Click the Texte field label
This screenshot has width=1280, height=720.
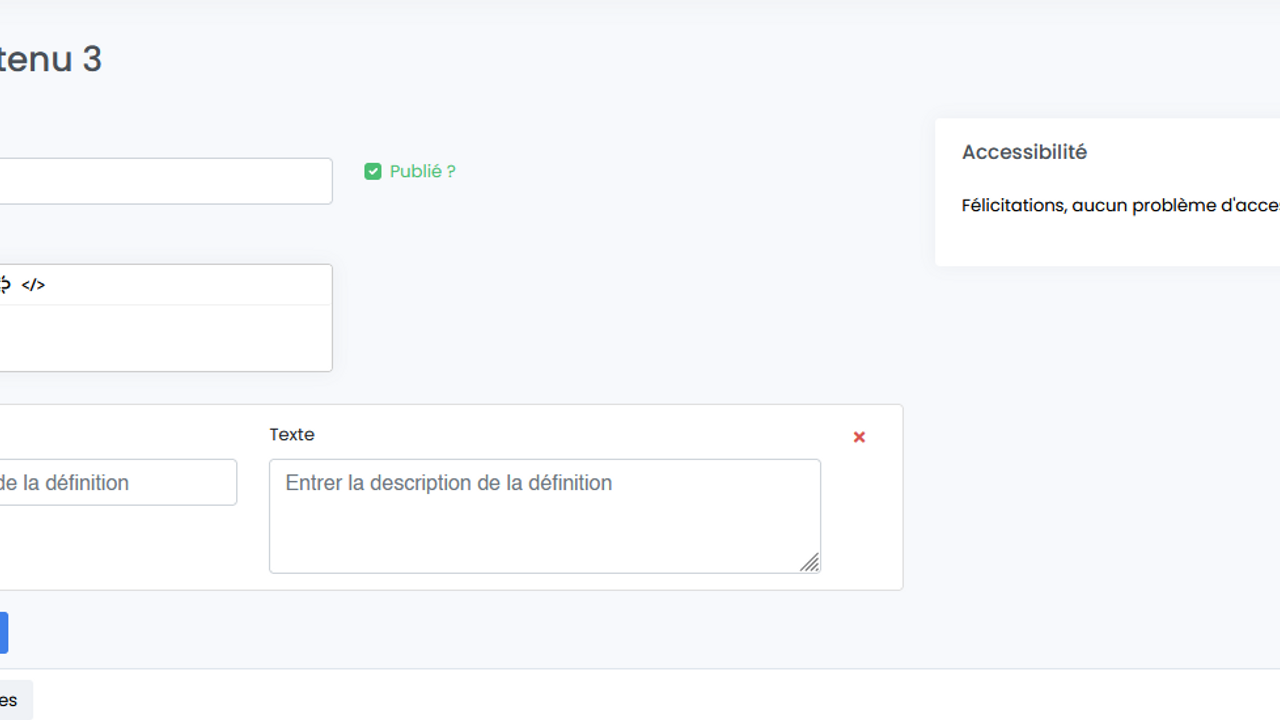point(292,435)
